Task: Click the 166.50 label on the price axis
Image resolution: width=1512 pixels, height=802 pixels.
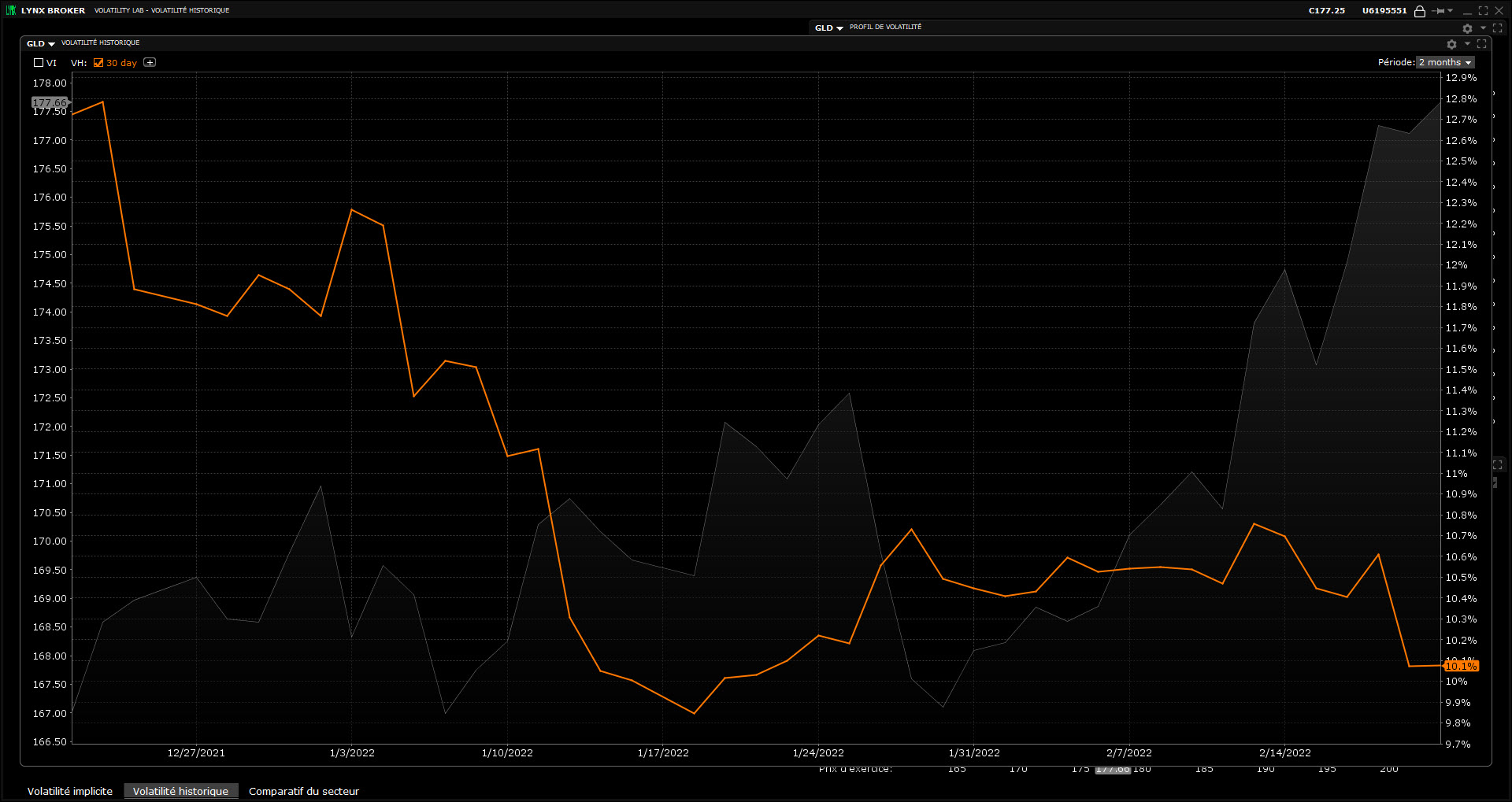Action: pos(50,741)
